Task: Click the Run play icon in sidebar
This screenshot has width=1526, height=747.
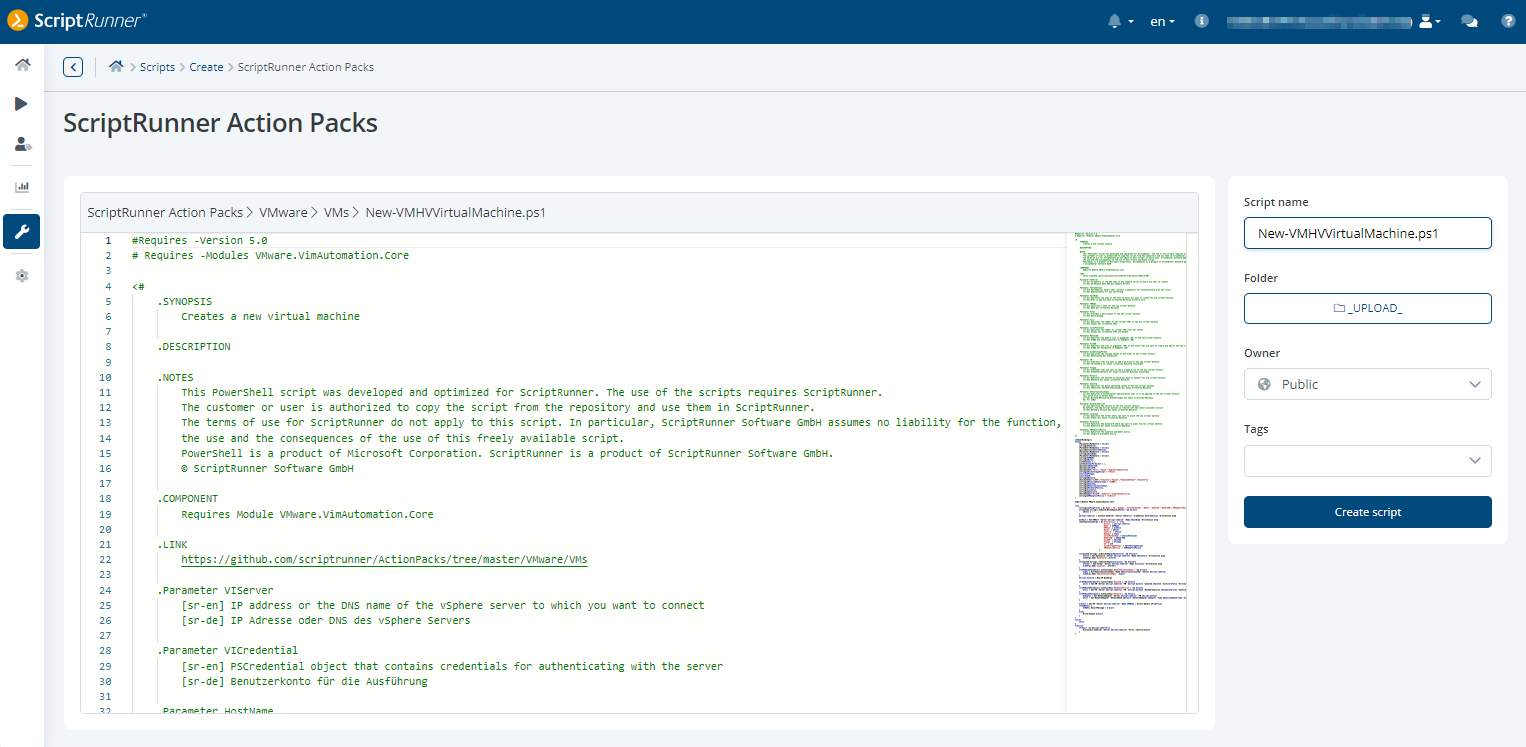Action: coord(22,104)
